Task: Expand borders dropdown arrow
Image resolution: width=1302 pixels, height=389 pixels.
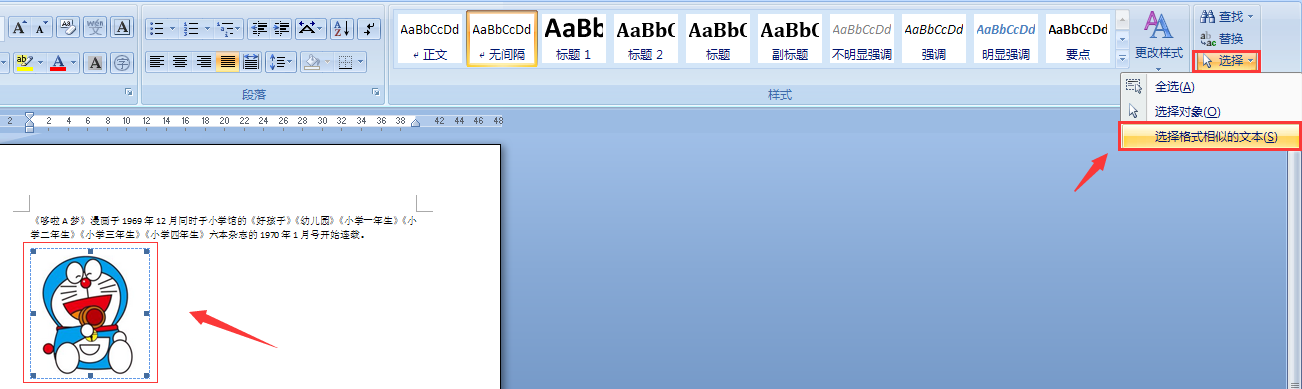Action: point(361,63)
